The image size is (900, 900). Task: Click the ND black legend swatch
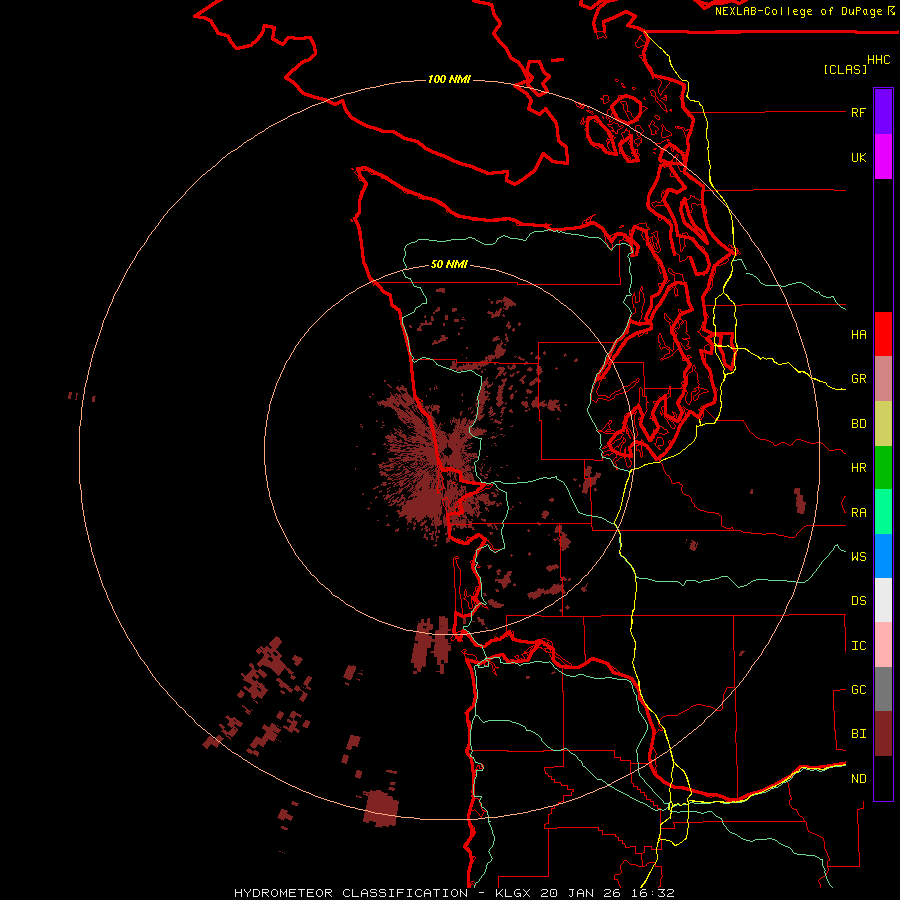pos(883,778)
